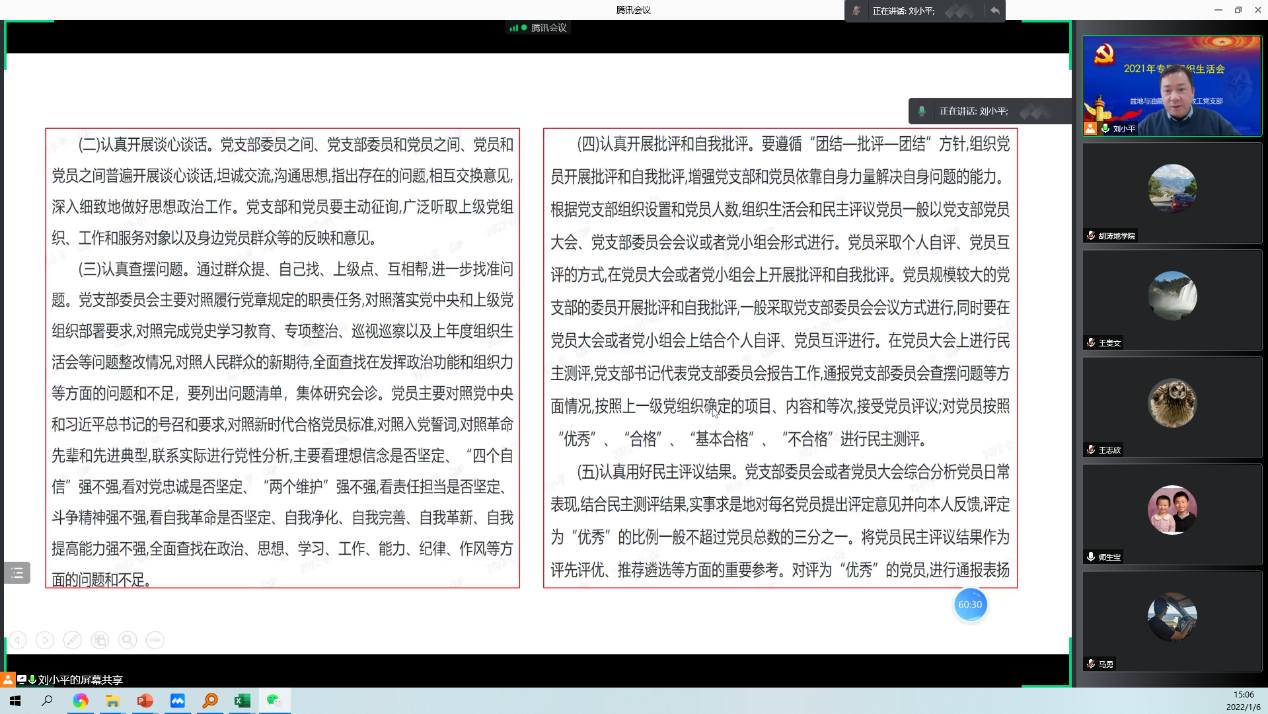Viewport: 1268px width, 714px height.
Task: Click the 60:30 timer bubble
Action: click(970, 604)
